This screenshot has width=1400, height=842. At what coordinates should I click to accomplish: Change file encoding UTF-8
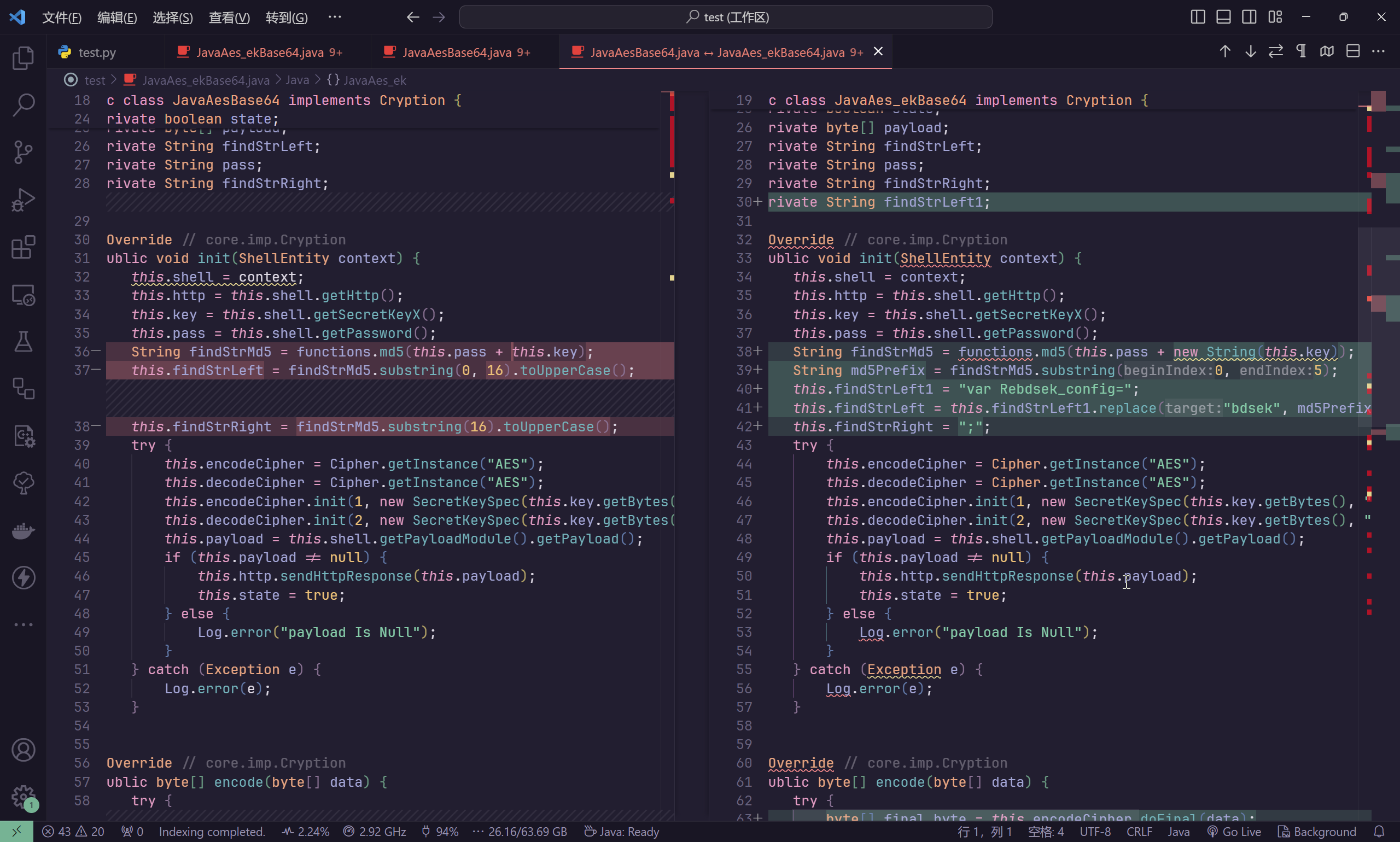tap(1095, 831)
